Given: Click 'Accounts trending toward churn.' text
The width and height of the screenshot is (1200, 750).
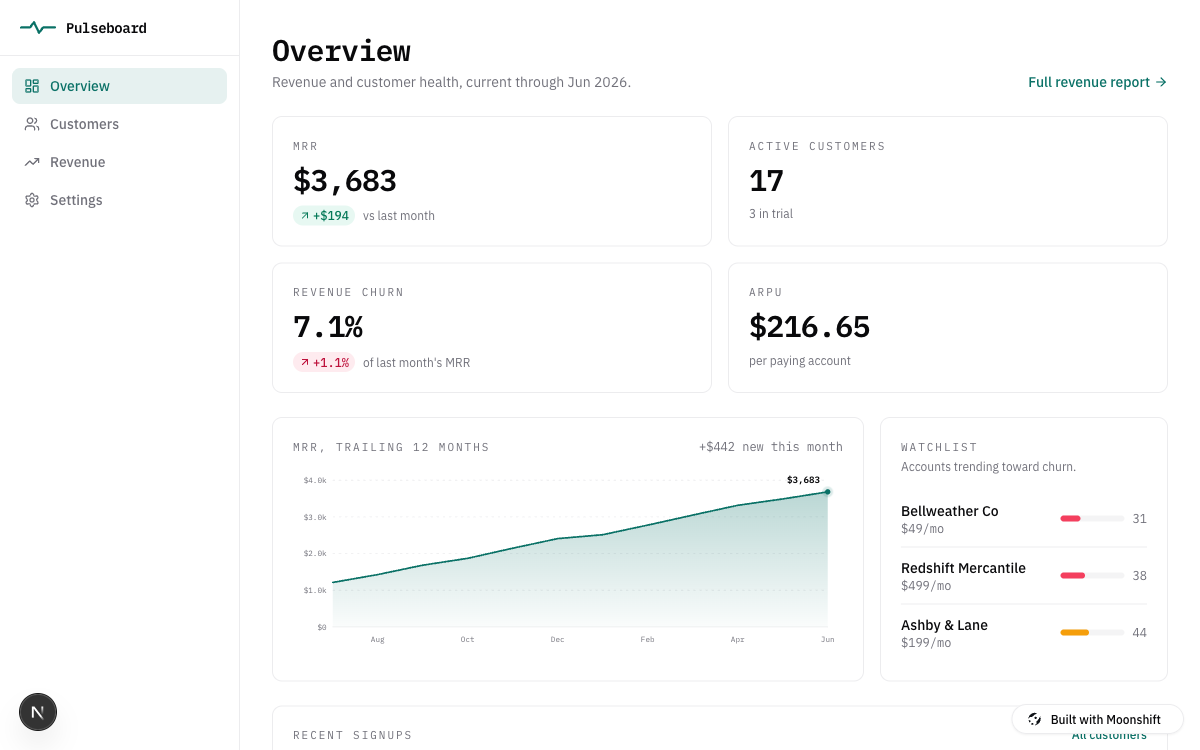Looking at the screenshot, I should point(988,467).
